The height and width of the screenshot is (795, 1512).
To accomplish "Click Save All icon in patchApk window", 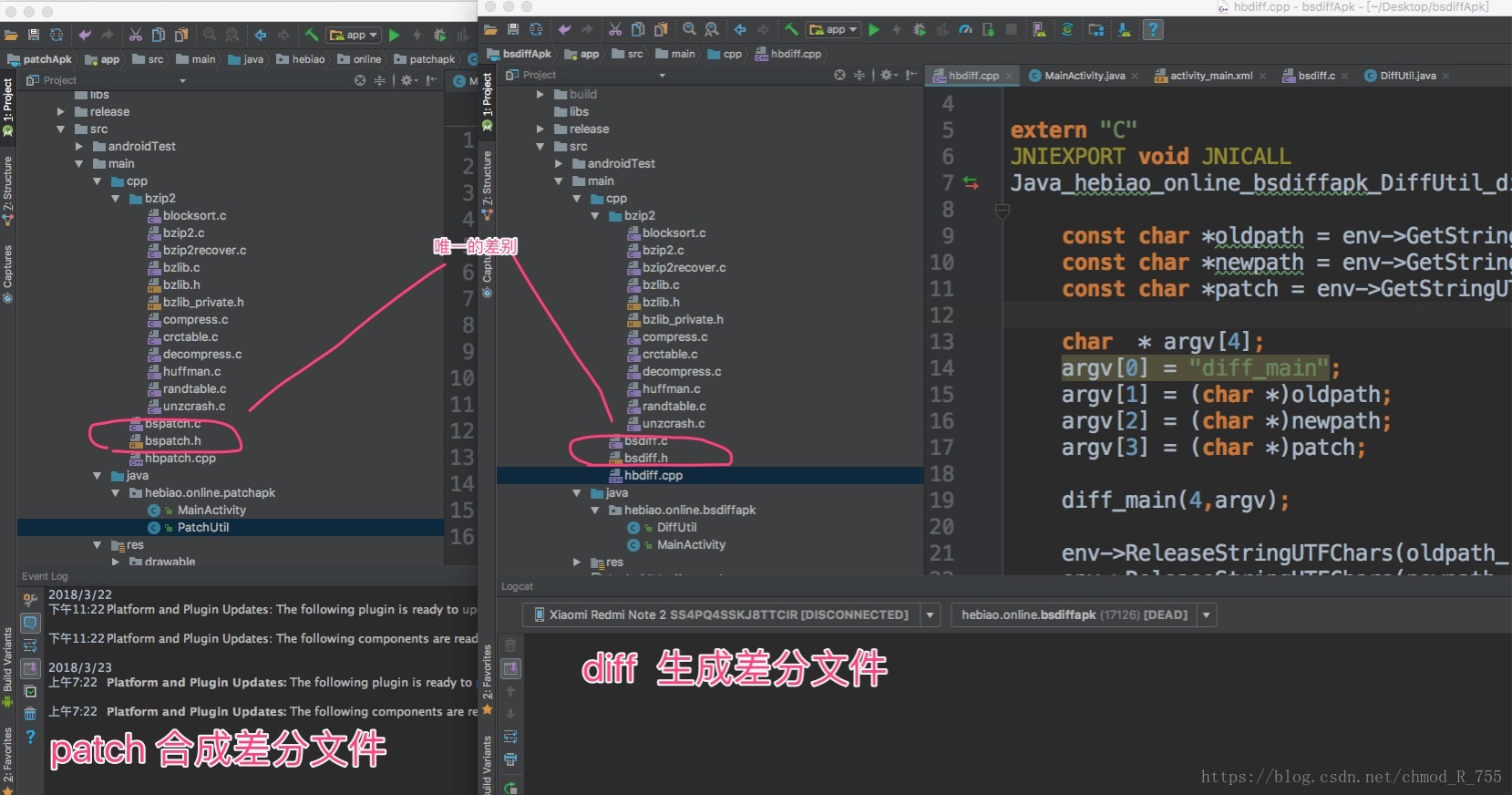I will click(x=34, y=35).
